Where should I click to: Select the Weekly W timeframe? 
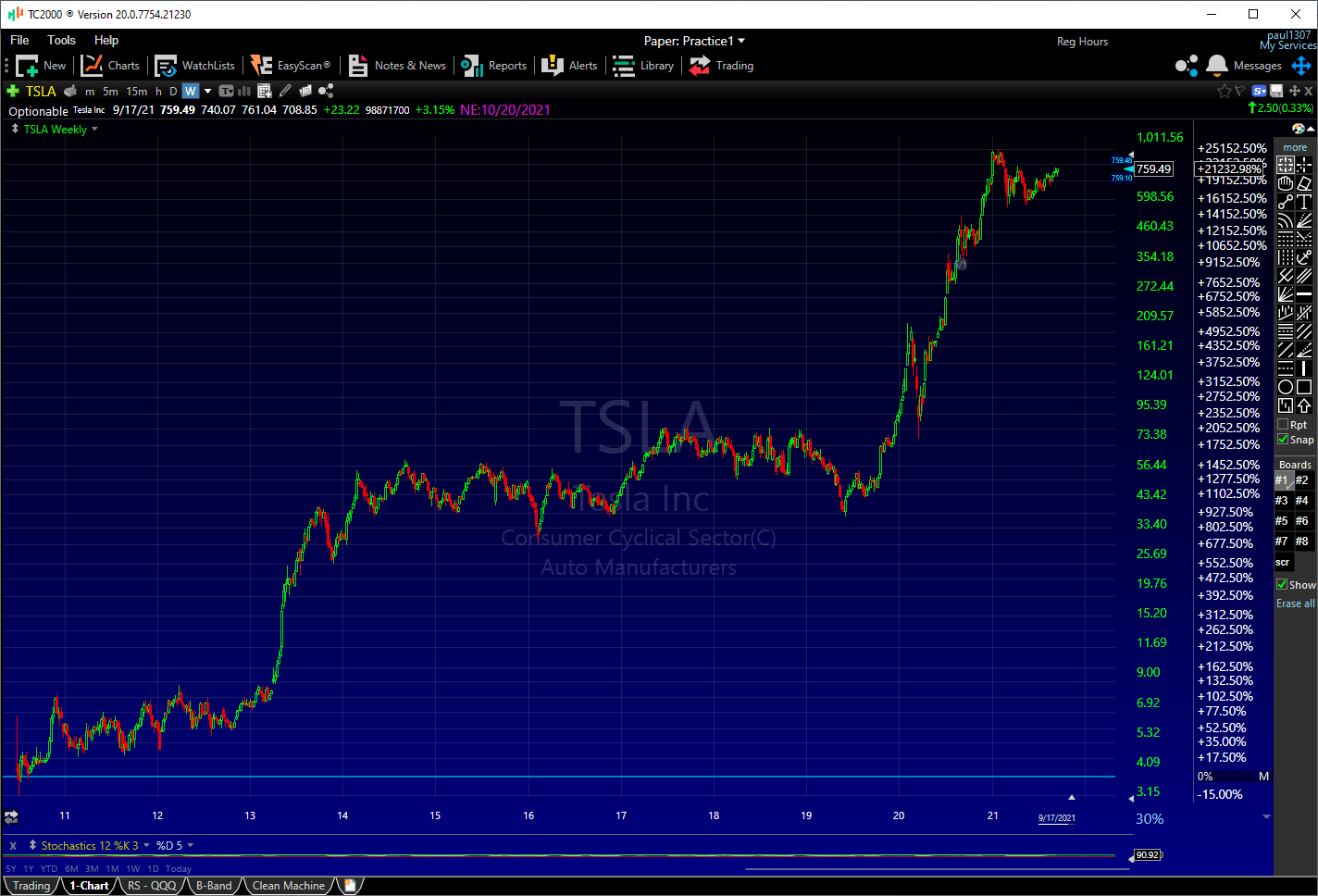click(x=191, y=91)
